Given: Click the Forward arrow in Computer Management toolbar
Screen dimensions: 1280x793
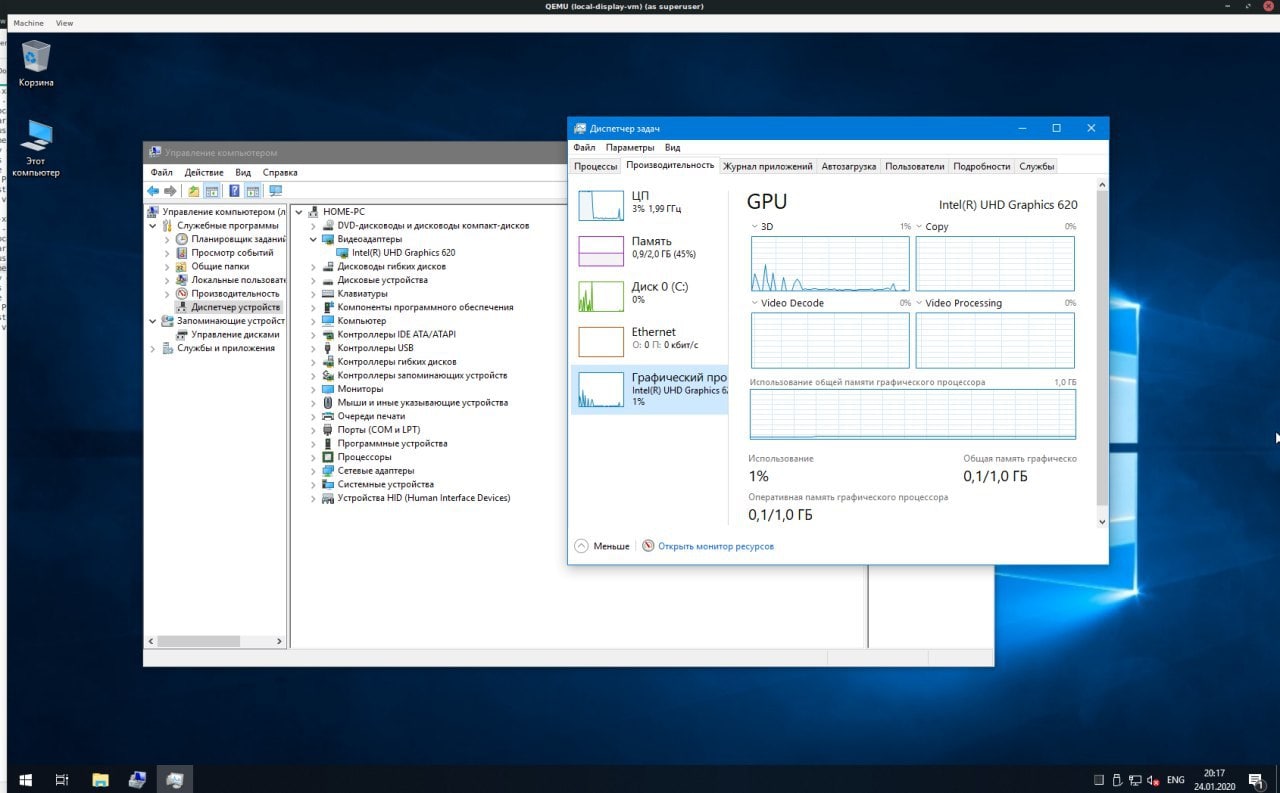Looking at the screenshot, I should [x=170, y=191].
